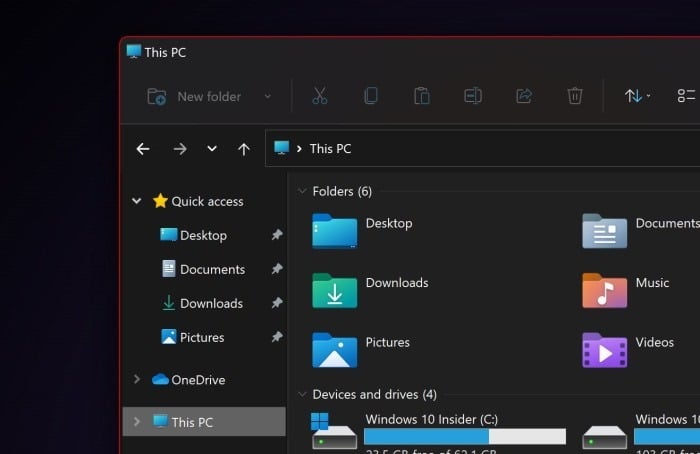Click the PC icon in address bar
Screen dimensions: 700x454
point(282,148)
